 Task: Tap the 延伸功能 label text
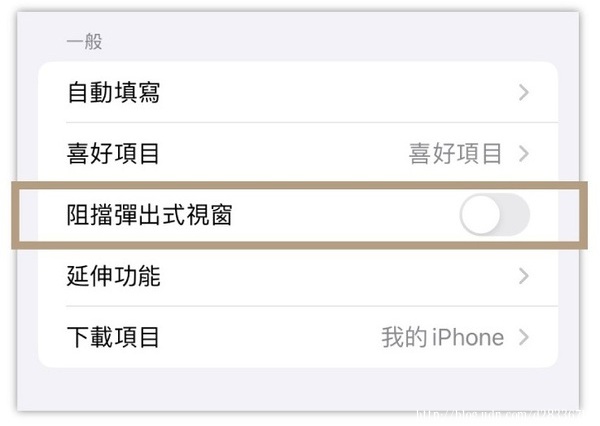pos(113,276)
